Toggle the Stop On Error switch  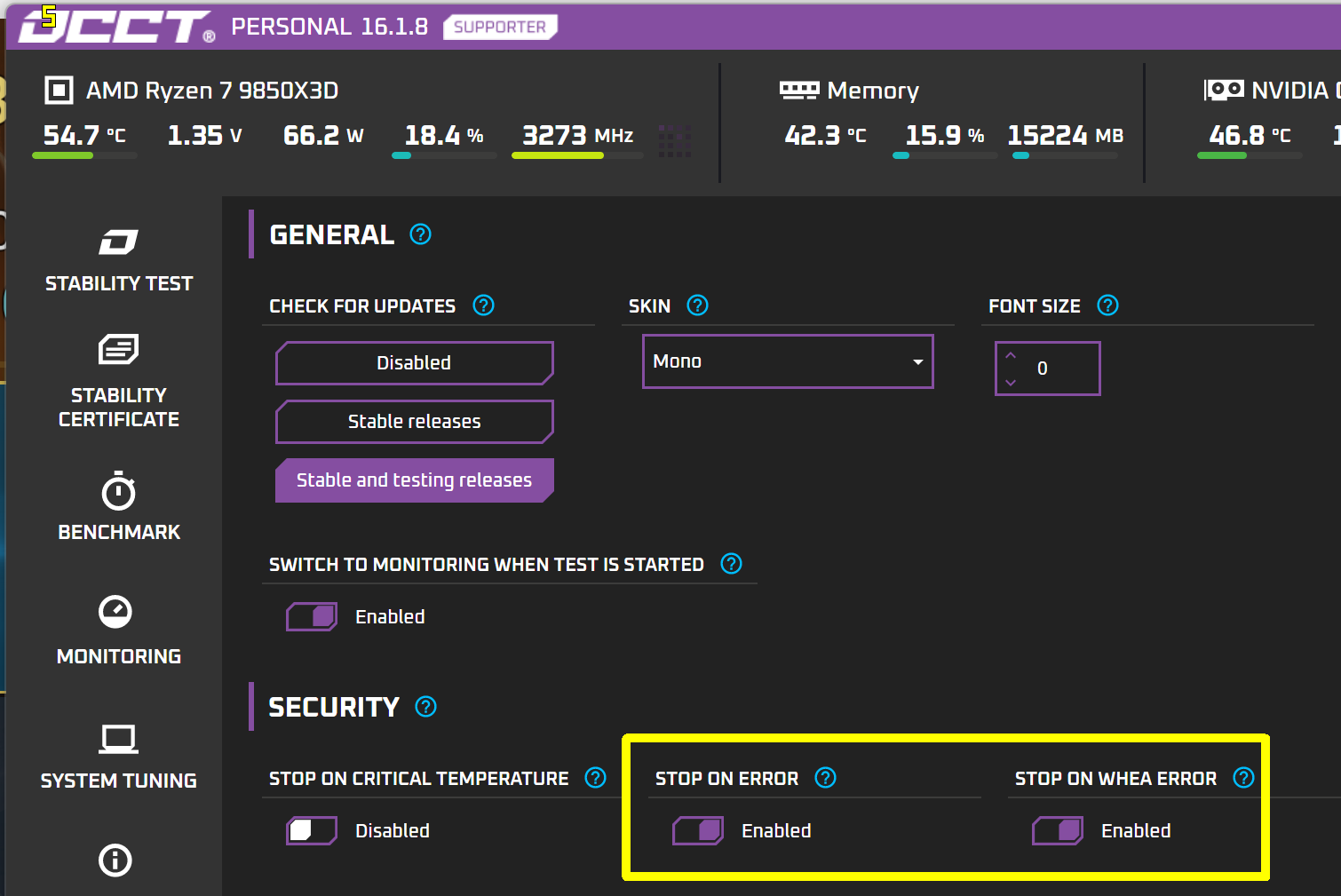pyautogui.click(x=698, y=830)
